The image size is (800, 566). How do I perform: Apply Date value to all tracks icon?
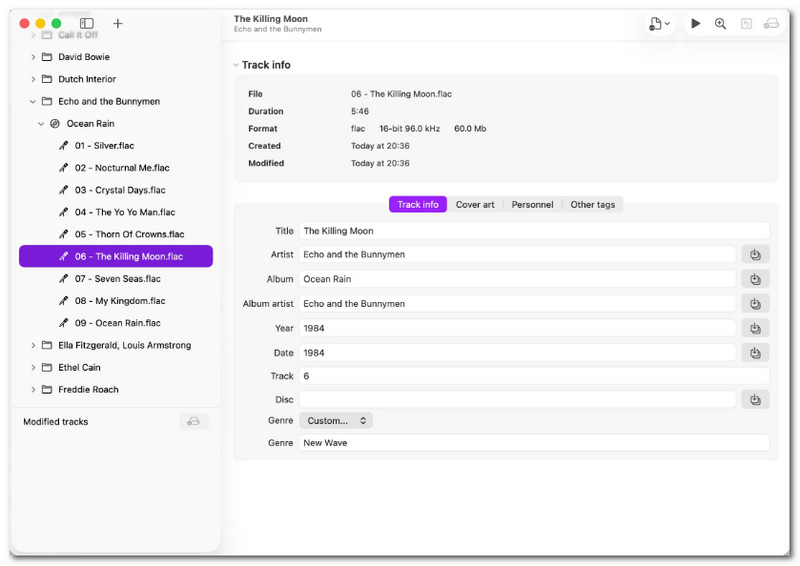755,353
